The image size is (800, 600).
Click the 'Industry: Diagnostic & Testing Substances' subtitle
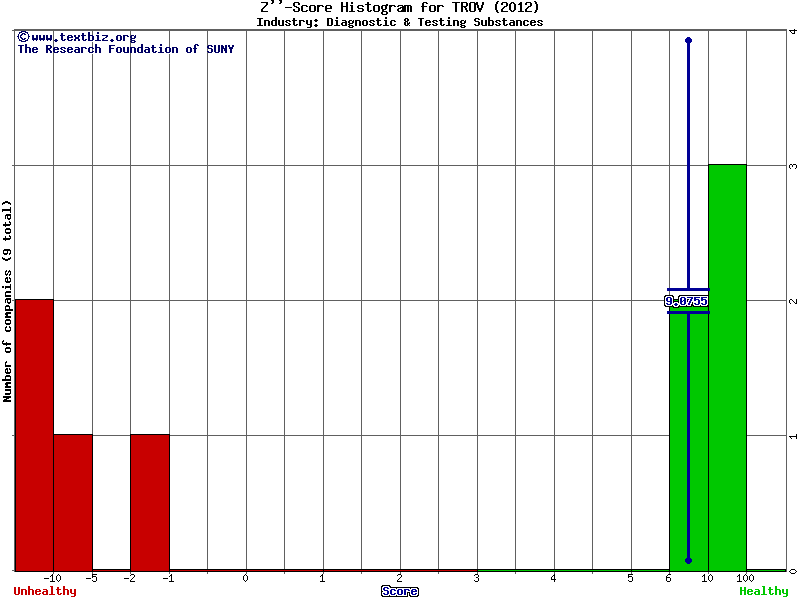[x=399, y=22]
